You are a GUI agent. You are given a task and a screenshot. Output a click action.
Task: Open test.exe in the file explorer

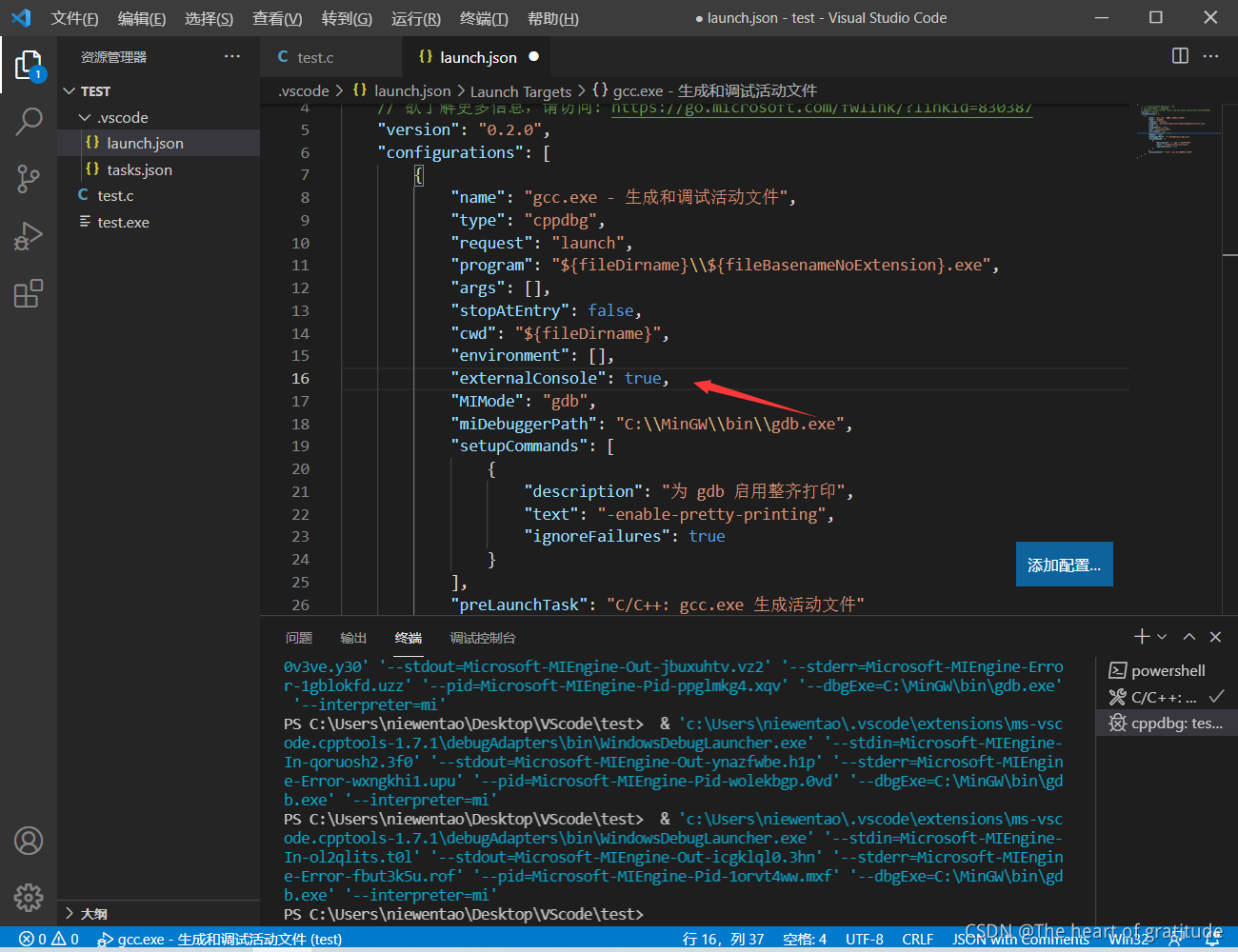[x=158, y=222]
